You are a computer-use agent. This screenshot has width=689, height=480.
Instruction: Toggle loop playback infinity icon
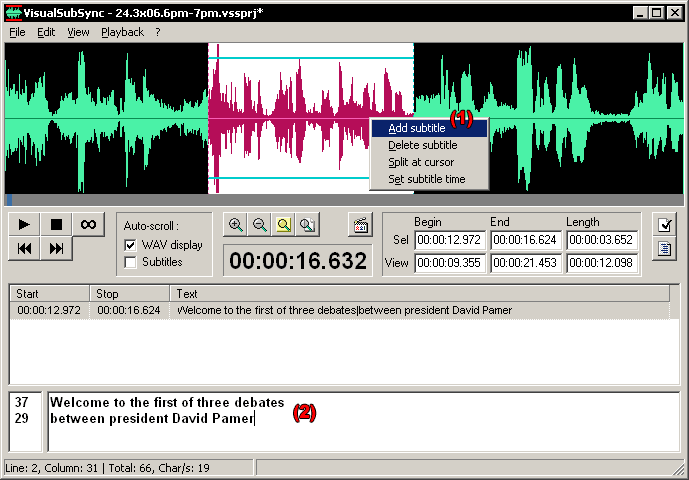point(88,224)
